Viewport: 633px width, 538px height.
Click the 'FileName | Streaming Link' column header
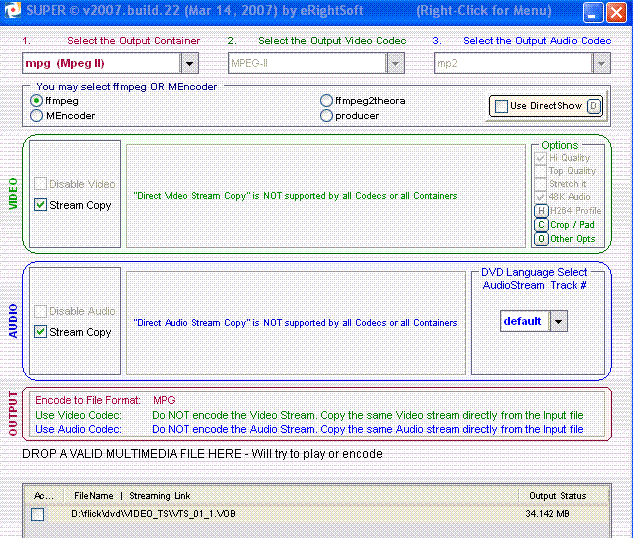tap(132, 496)
